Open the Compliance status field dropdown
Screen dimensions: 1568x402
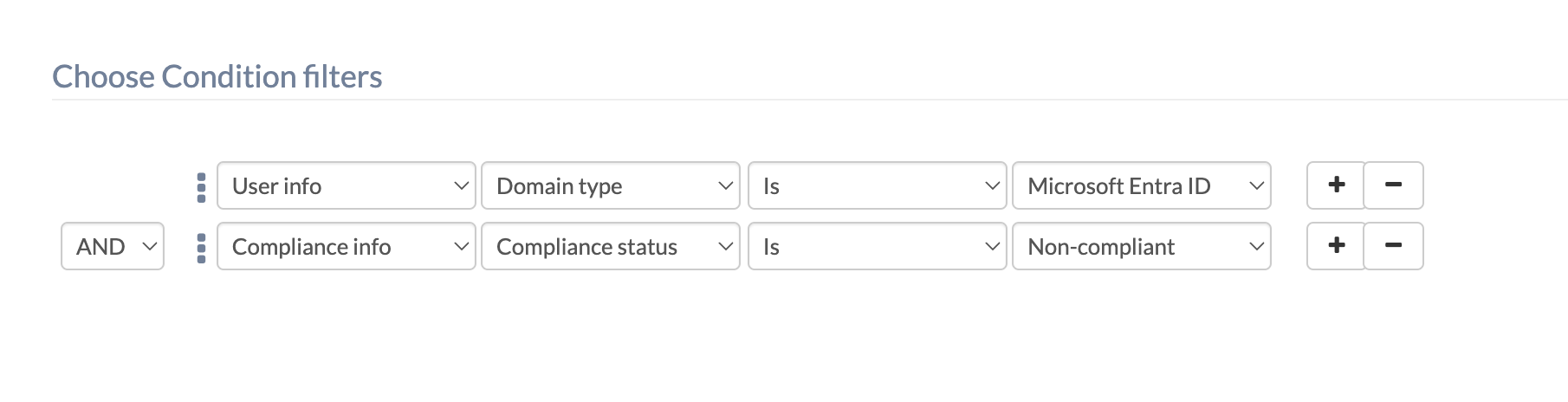[x=611, y=246]
